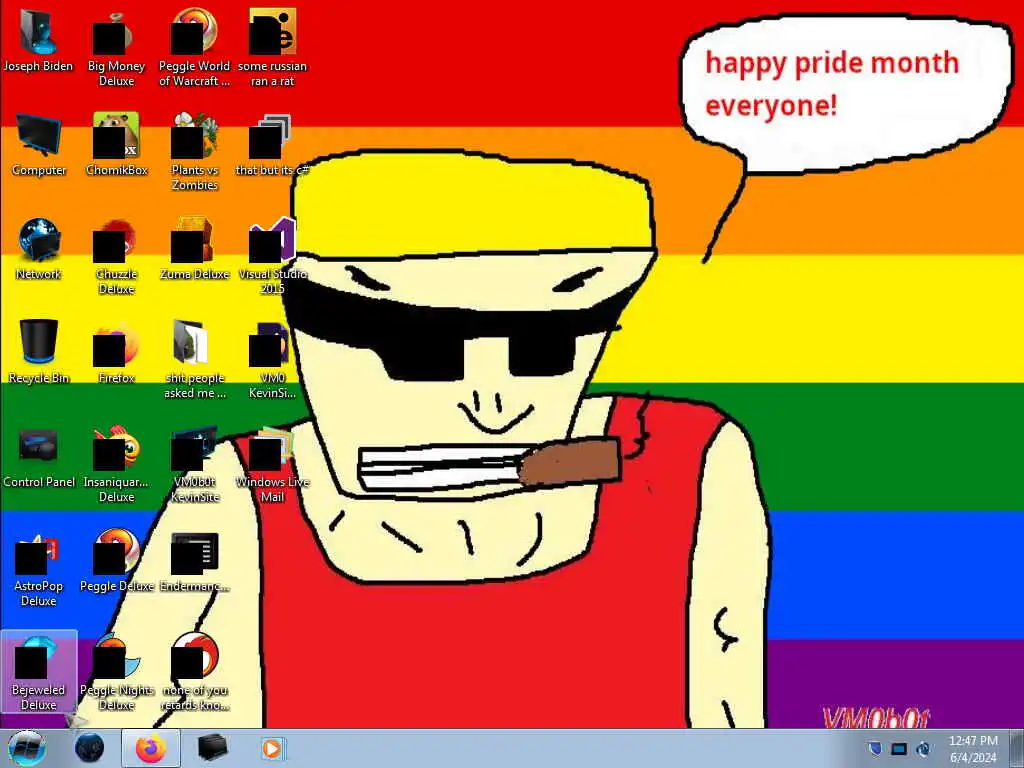
Task: Select the Big Money Deluxe shortcut
Action: tap(116, 49)
